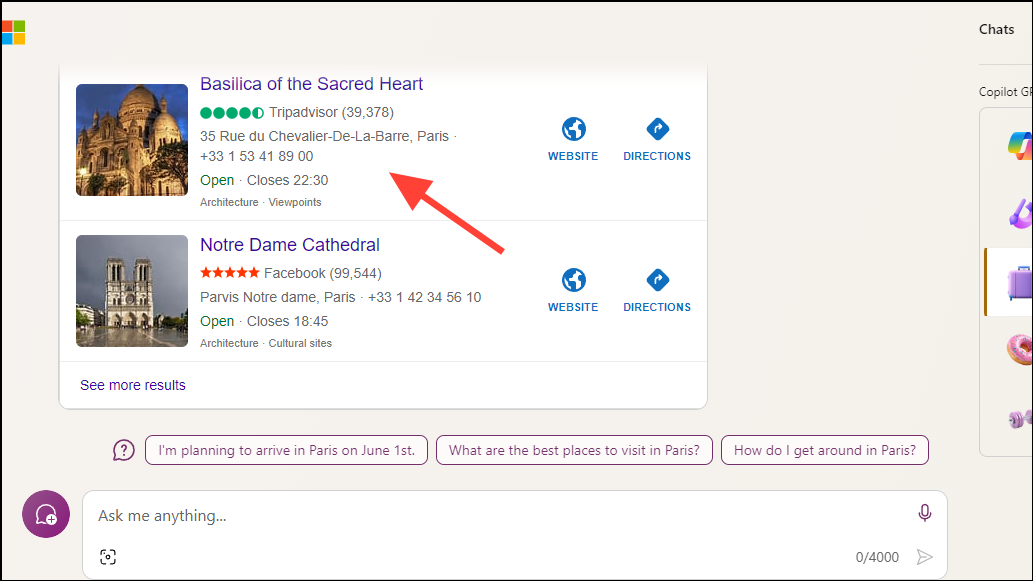Select the Fitness trainer dumbbell icon
Image resolution: width=1033 pixels, height=581 pixels.
click(x=1020, y=418)
